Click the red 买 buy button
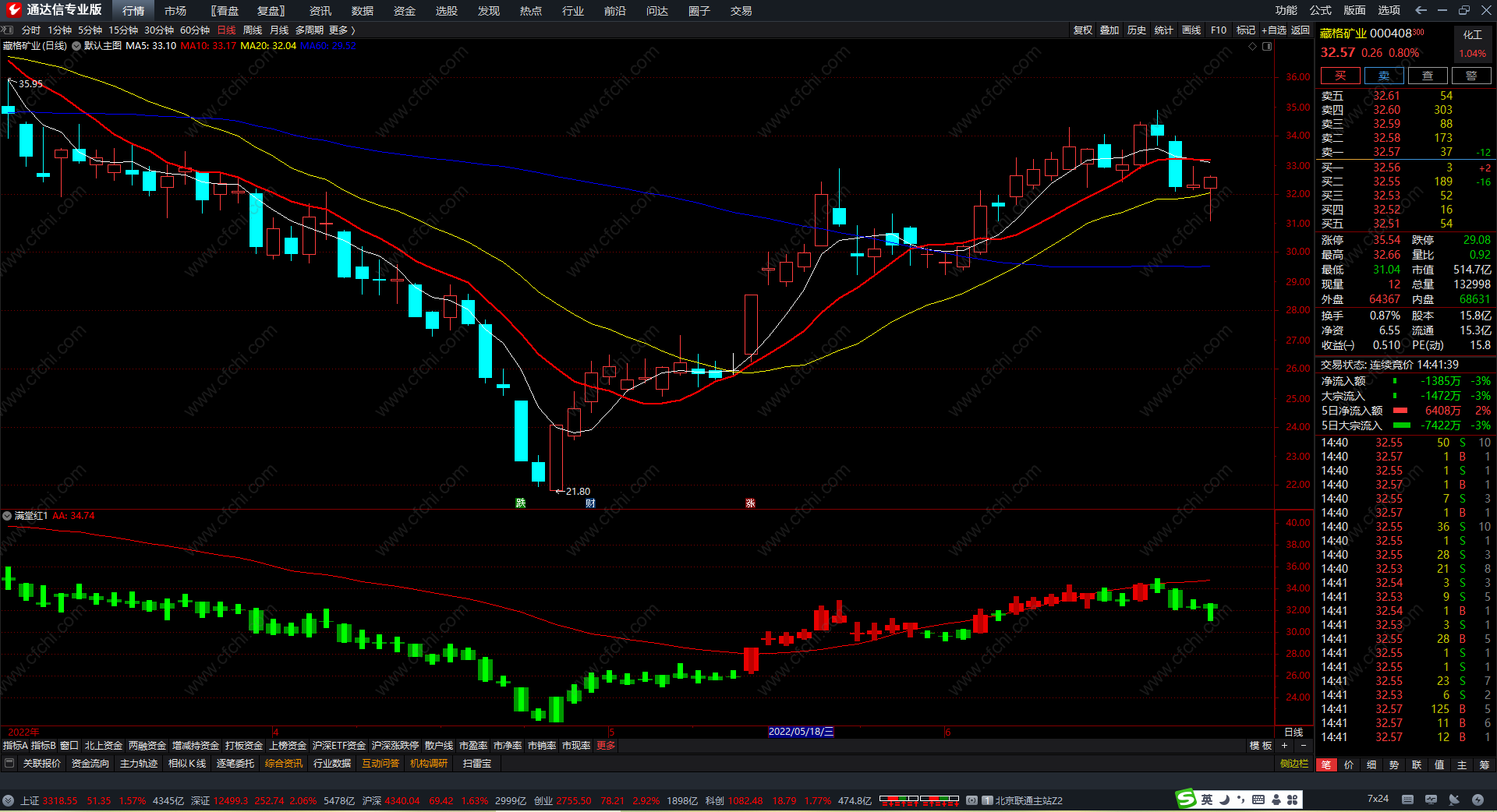 pyautogui.click(x=1340, y=76)
